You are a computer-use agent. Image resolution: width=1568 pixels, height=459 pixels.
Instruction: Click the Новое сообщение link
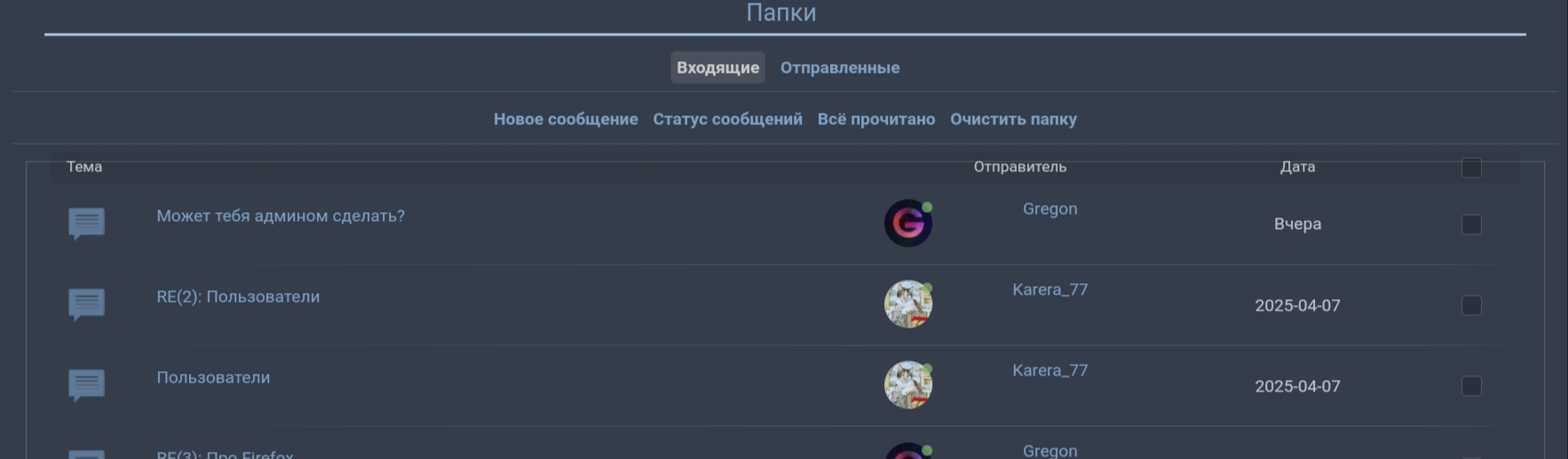point(566,119)
